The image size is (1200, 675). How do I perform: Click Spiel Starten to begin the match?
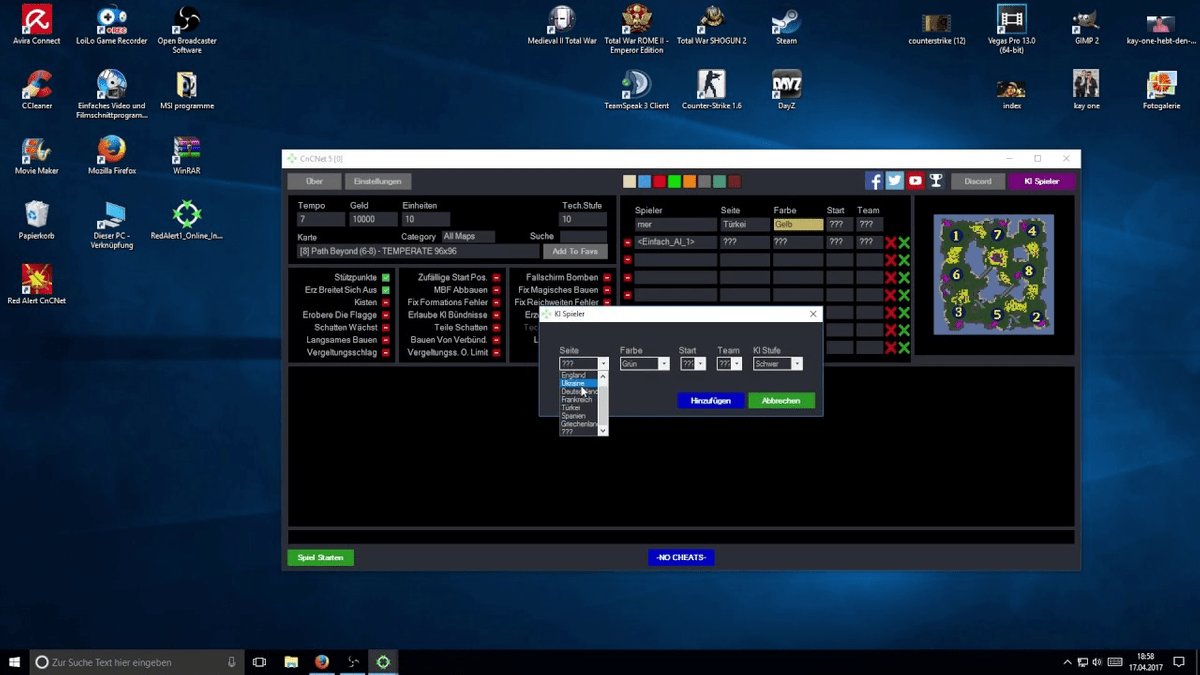click(320, 557)
